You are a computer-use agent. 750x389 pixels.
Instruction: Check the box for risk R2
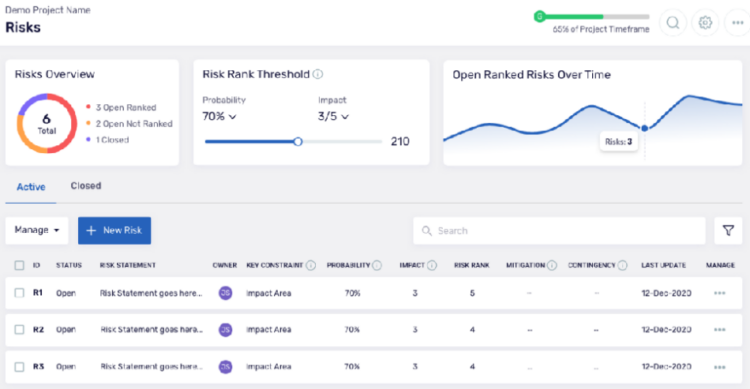pos(19,330)
